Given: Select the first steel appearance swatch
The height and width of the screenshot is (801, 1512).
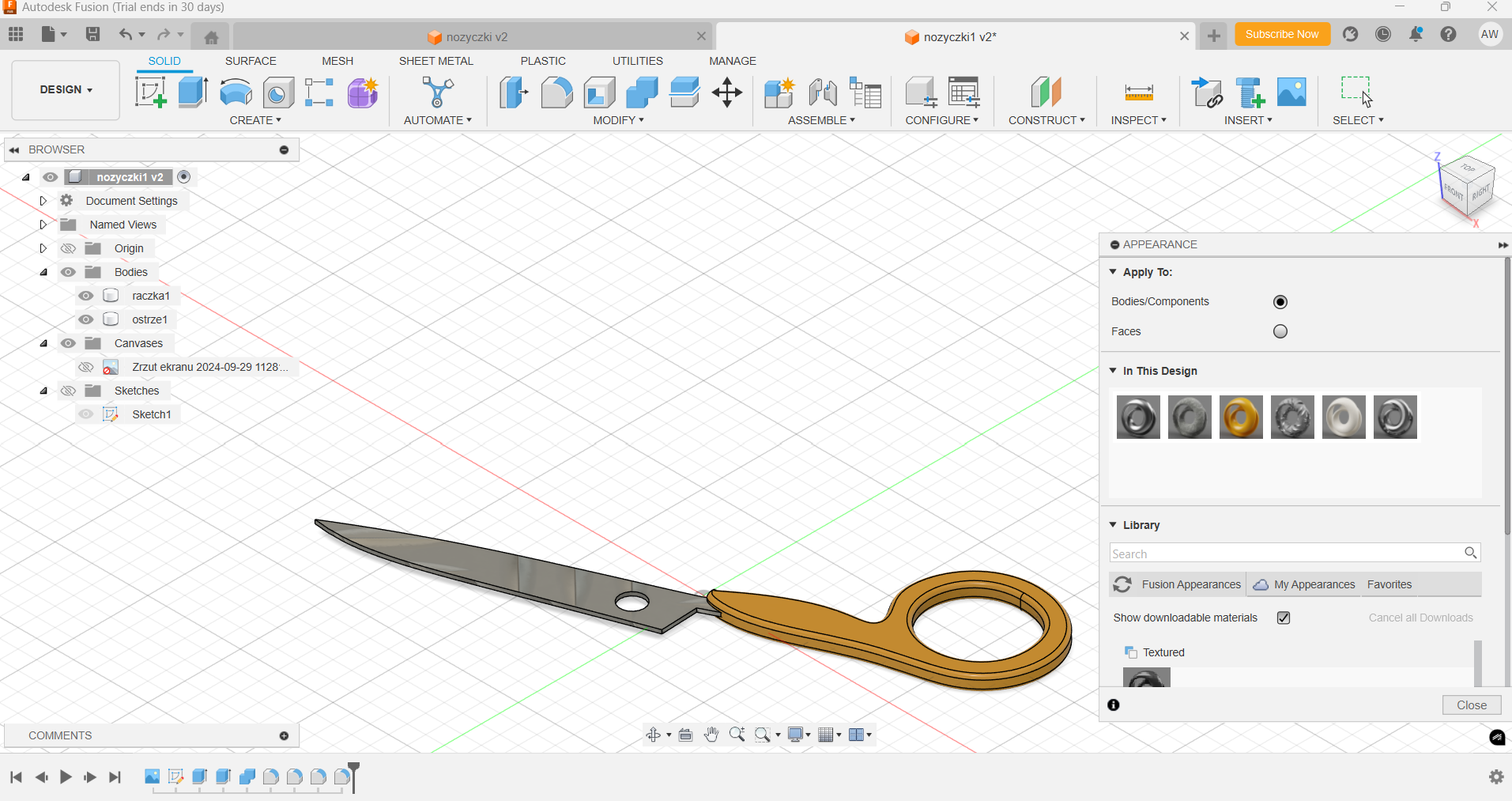Looking at the screenshot, I should tap(1138, 417).
